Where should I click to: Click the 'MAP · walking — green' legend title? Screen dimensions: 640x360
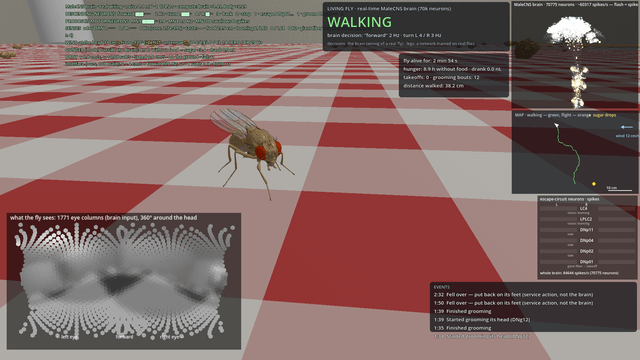click(552, 116)
